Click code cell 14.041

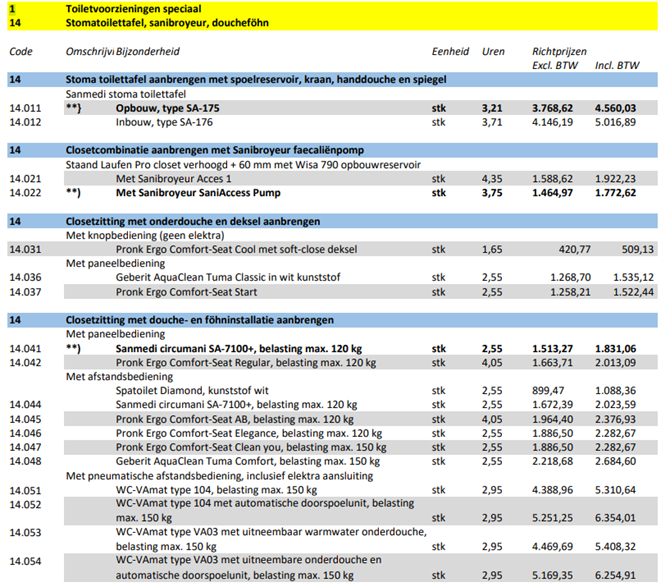[x=25, y=348]
